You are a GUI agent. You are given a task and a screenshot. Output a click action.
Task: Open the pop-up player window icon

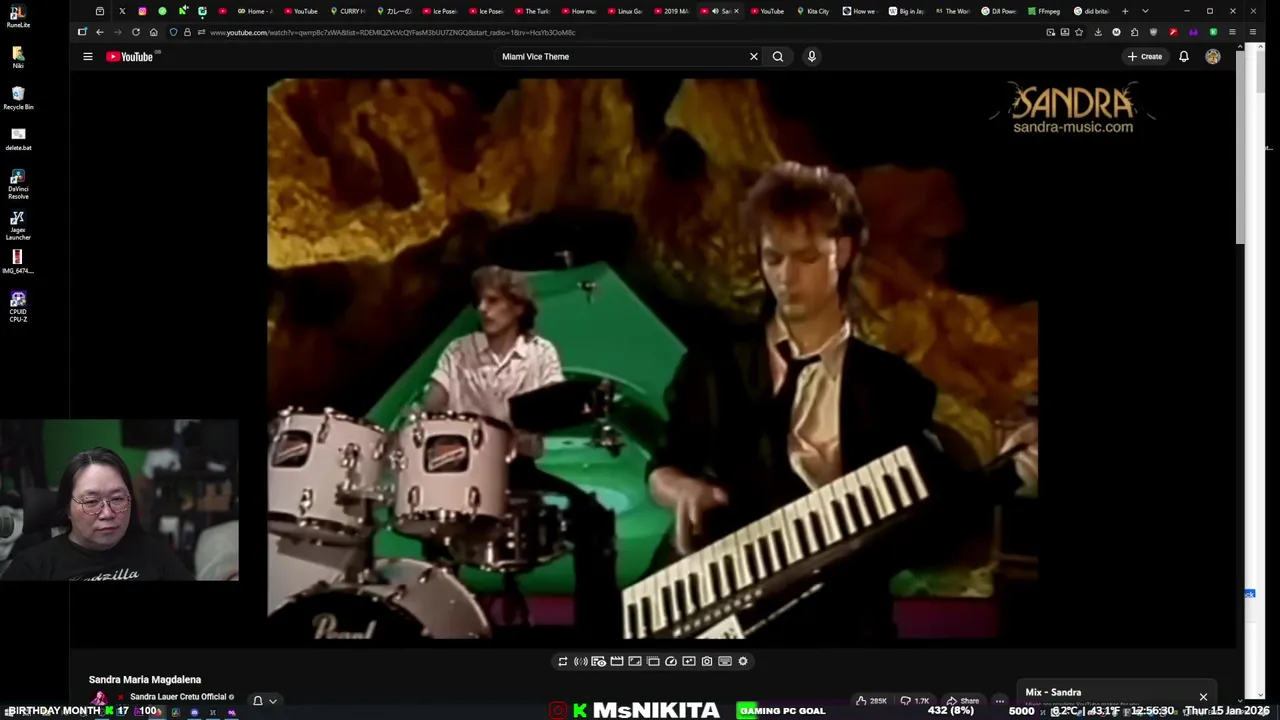653,662
